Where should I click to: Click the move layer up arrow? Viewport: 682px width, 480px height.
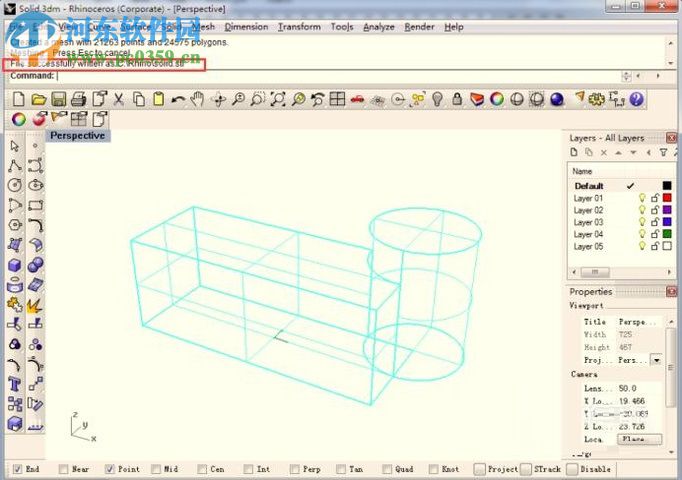tap(618, 153)
